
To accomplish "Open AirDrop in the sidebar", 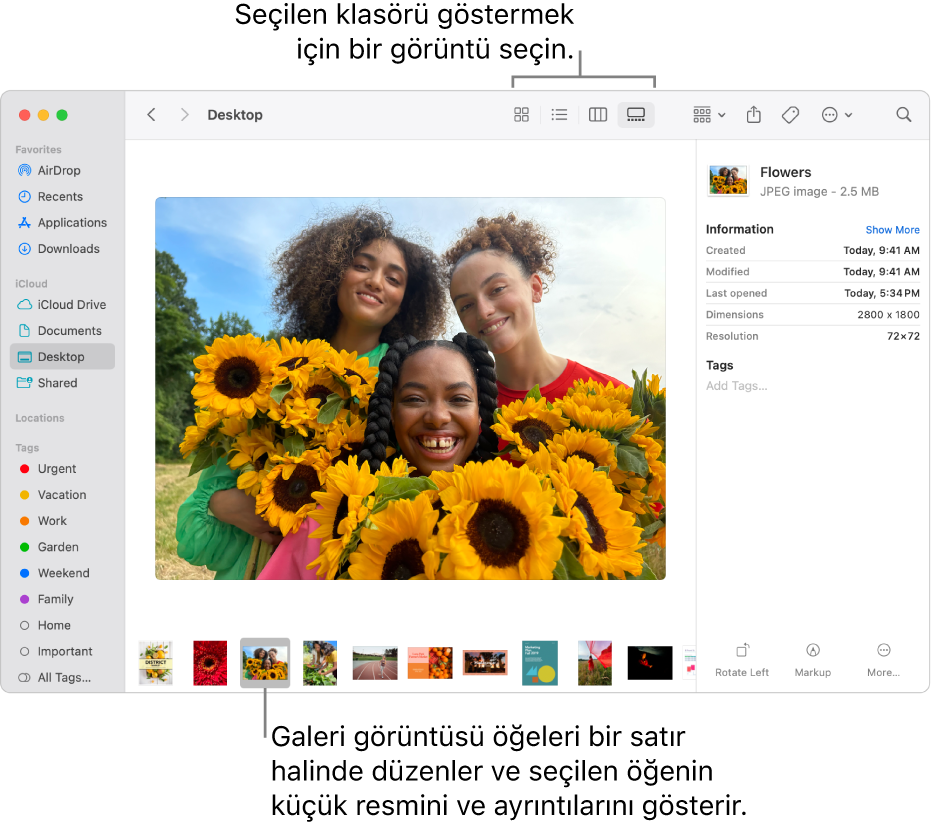I will pos(62,170).
